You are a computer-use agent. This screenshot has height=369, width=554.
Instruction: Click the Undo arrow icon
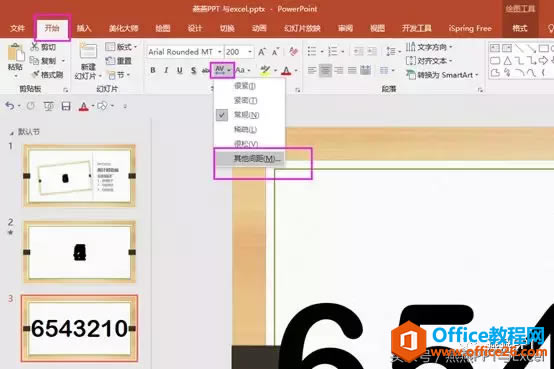click(10, 106)
